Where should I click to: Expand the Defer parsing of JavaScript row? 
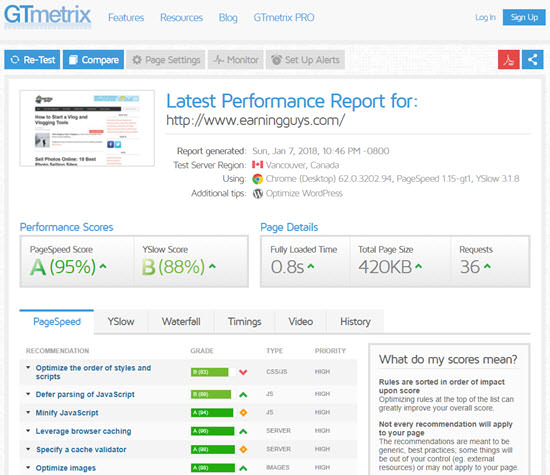(x=28, y=394)
